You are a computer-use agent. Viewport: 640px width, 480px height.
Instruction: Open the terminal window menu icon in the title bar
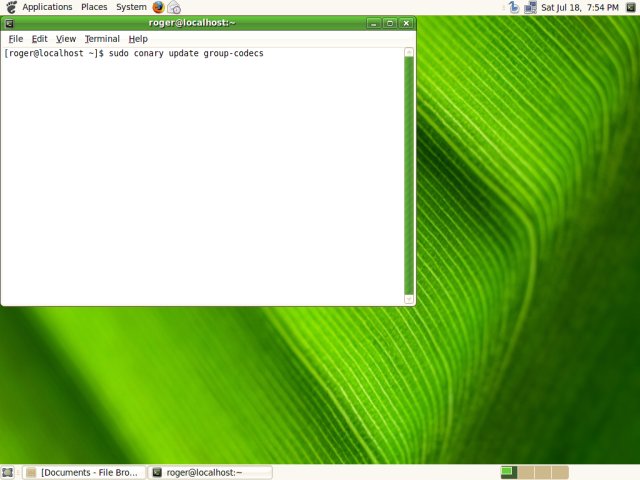tap(9, 23)
